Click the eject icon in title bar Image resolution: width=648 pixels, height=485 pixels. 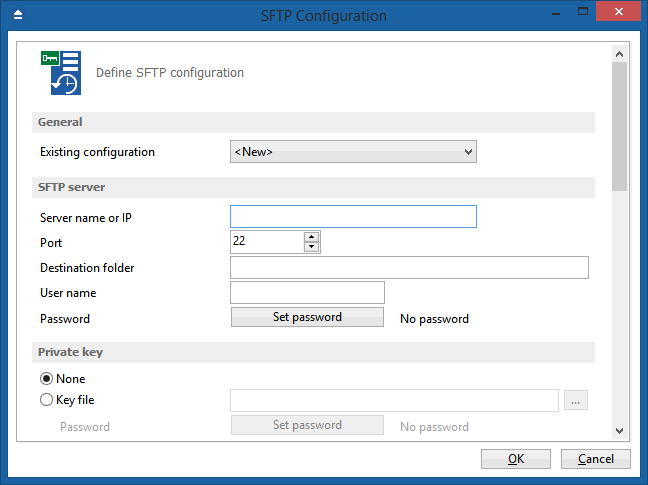[x=18, y=15]
